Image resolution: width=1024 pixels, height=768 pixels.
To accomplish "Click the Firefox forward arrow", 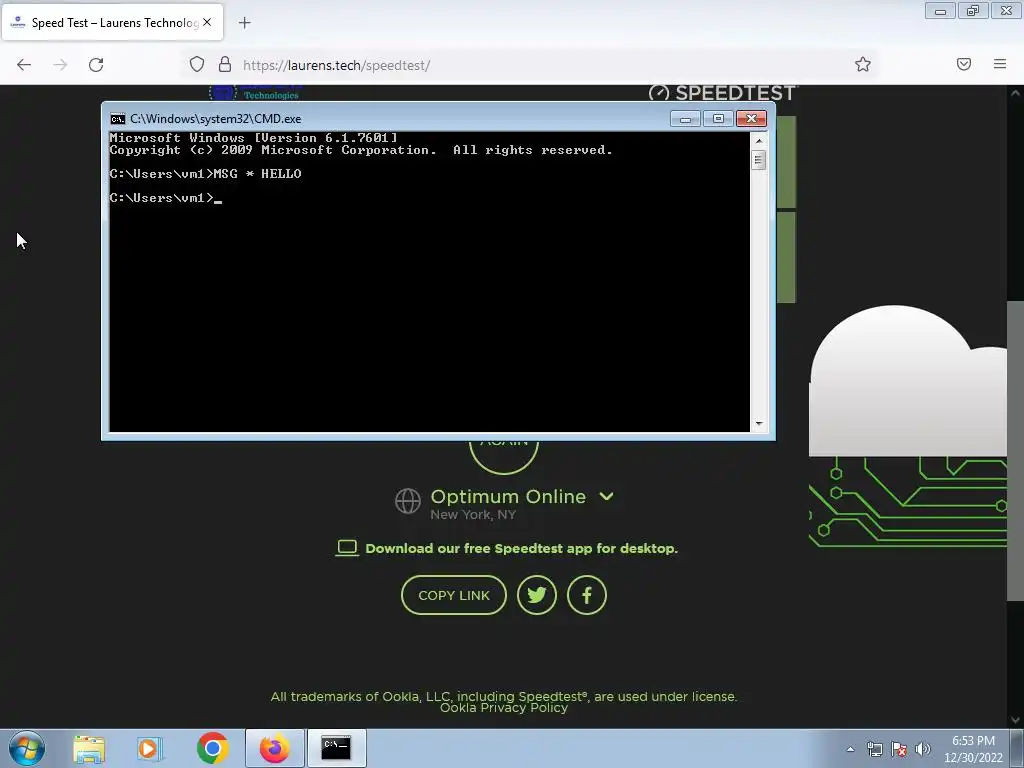I will [60, 65].
